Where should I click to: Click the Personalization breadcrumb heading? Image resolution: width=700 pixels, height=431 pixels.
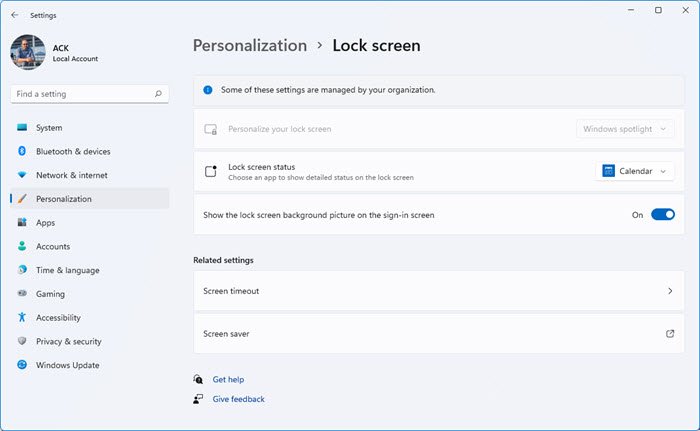pyautogui.click(x=250, y=46)
